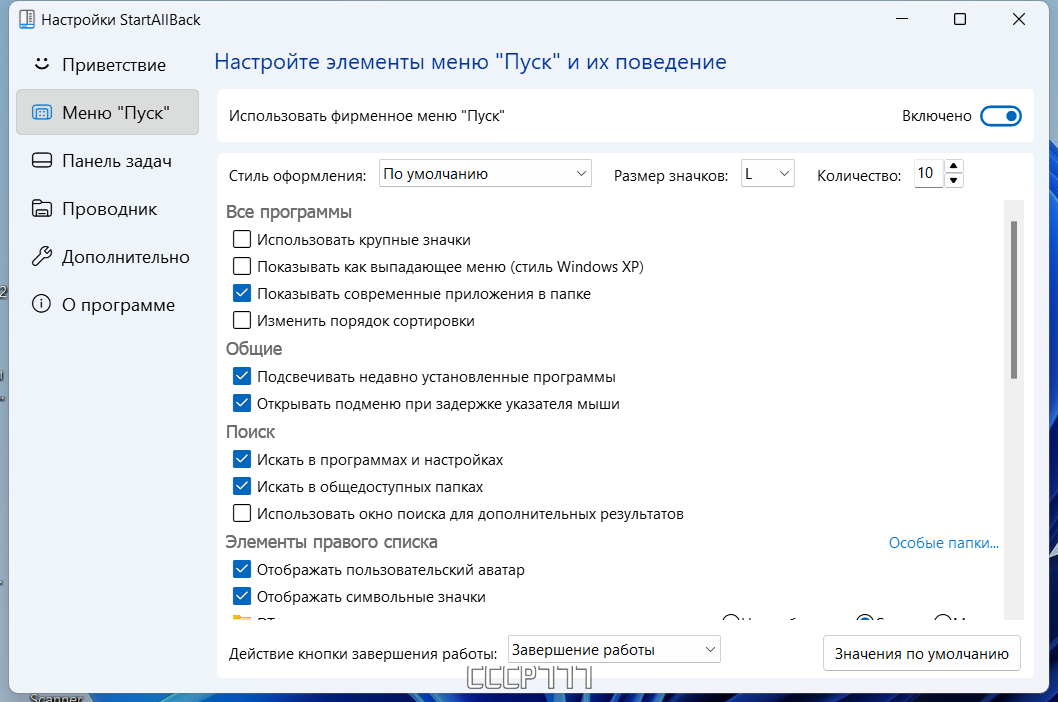This screenshot has width=1058, height=702.
Task: Open the Дополнительно section
Action: pos(108,256)
